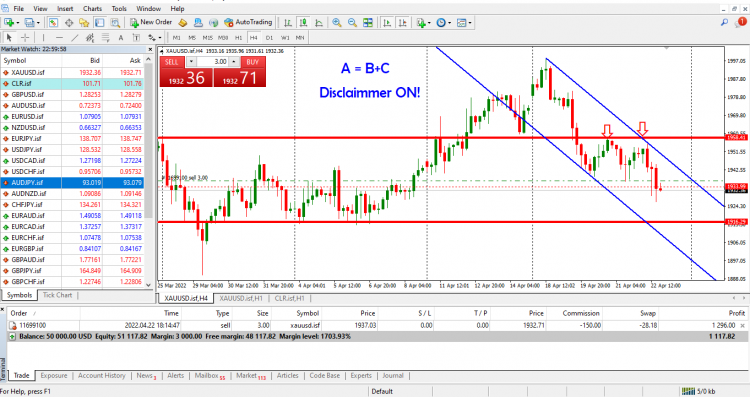The height and width of the screenshot is (397, 750).
Task: Toggle the Market Watch window icon
Action: (54, 22)
